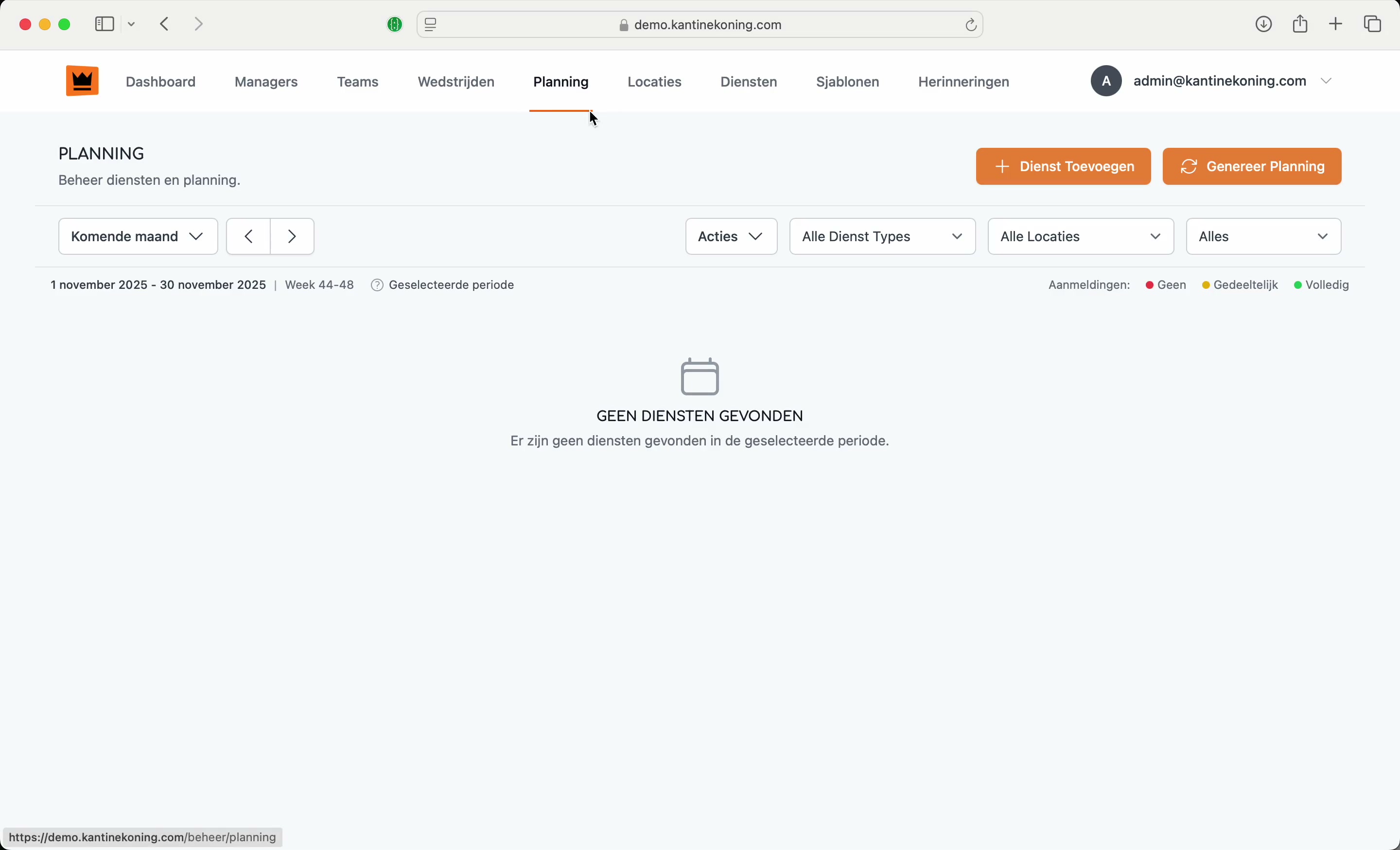The height and width of the screenshot is (850, 1400).
Task: Toggle the Safari sidebar button
Action: click(105, 24)
